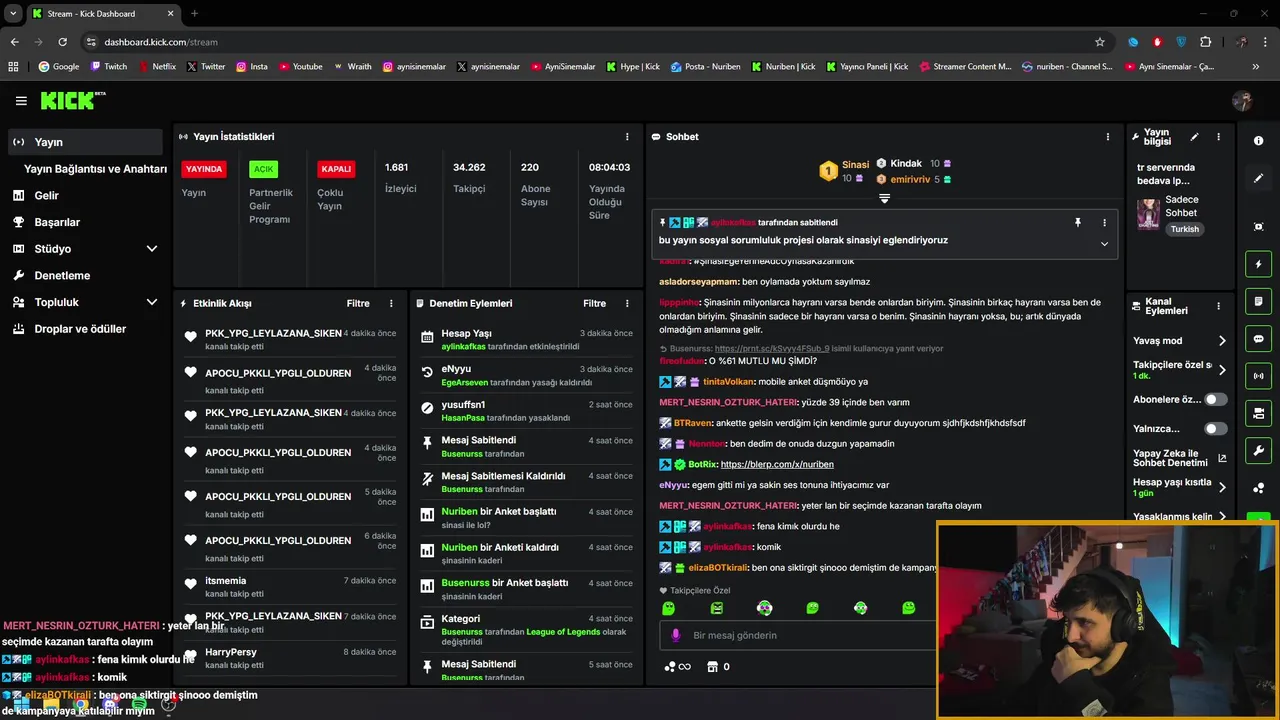
Task: Click the channel points infinity icon below chat
Action: pos(678,666)
